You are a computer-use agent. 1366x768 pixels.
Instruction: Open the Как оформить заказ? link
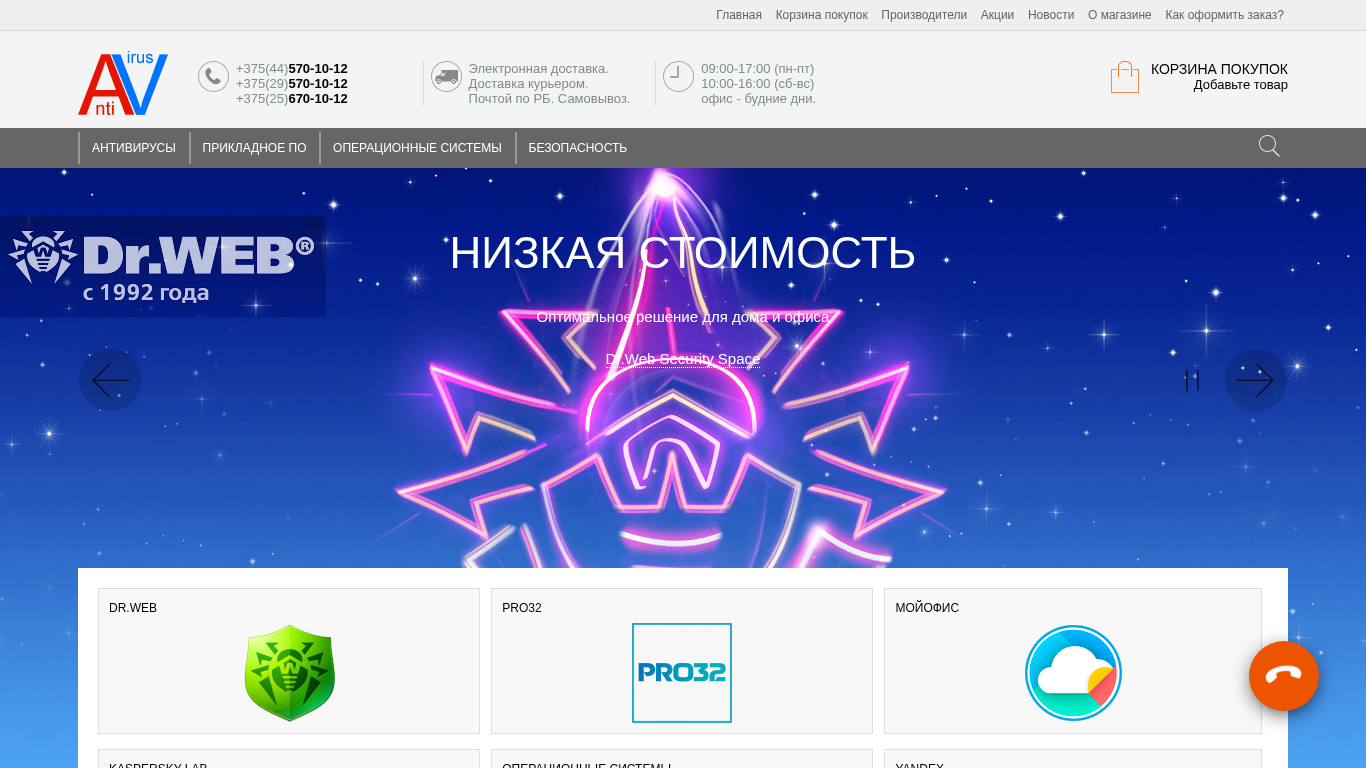tap(1224, 15)
